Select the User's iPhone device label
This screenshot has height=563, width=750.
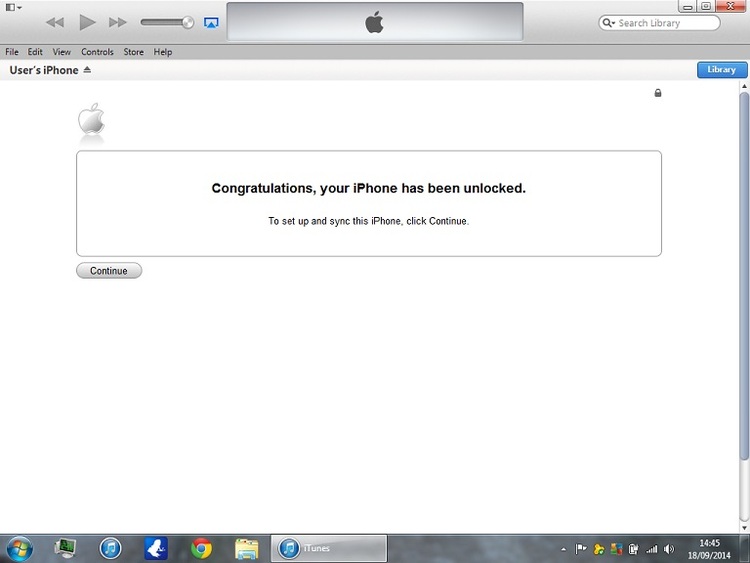44,70
